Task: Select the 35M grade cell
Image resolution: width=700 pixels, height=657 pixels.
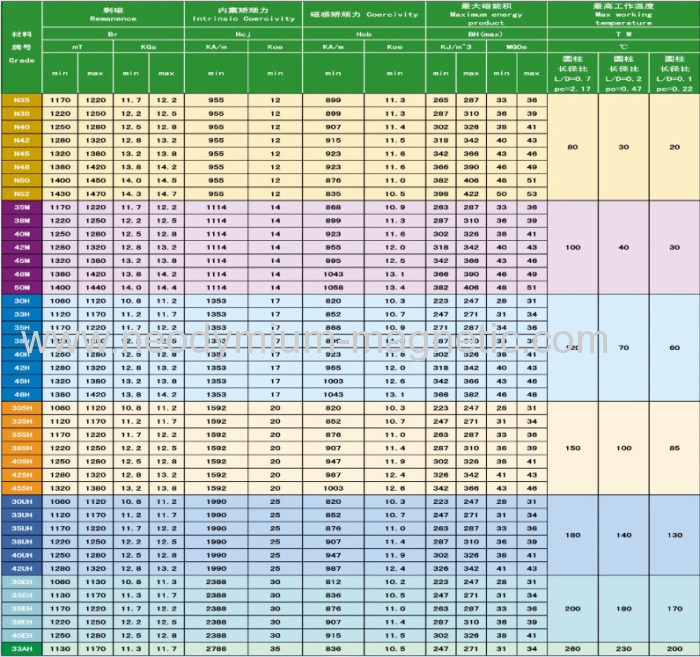Action: click(x=21, y=207)
